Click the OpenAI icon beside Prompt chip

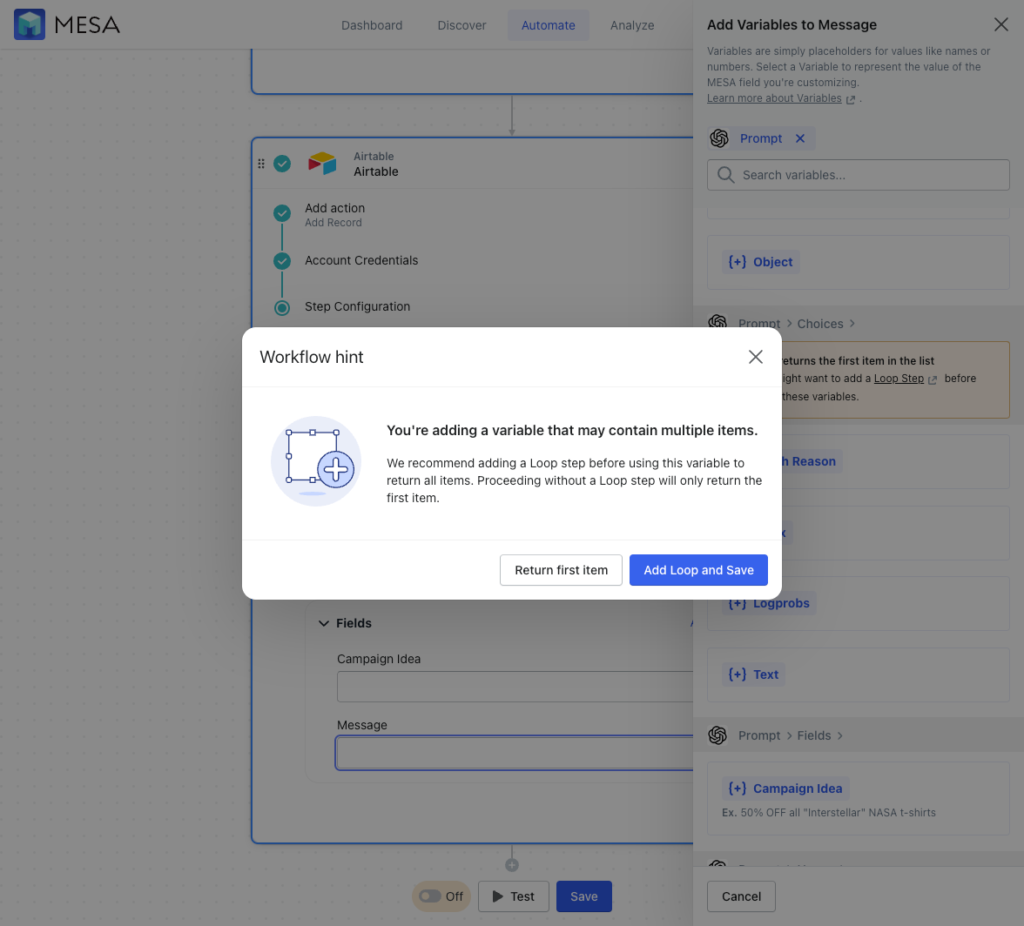click(x=719, y=138)
